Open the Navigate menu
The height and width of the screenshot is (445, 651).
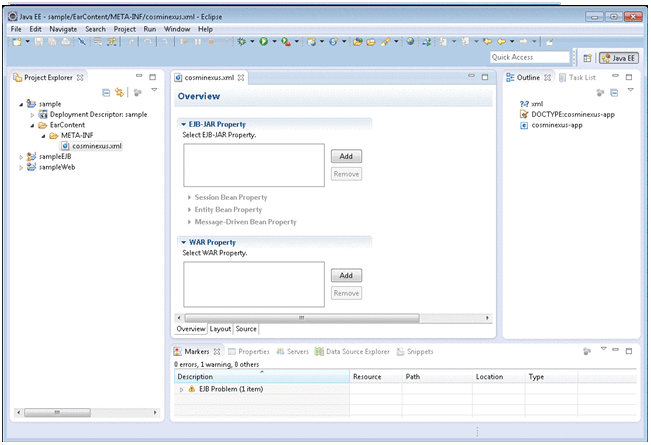tap(62, 29)
